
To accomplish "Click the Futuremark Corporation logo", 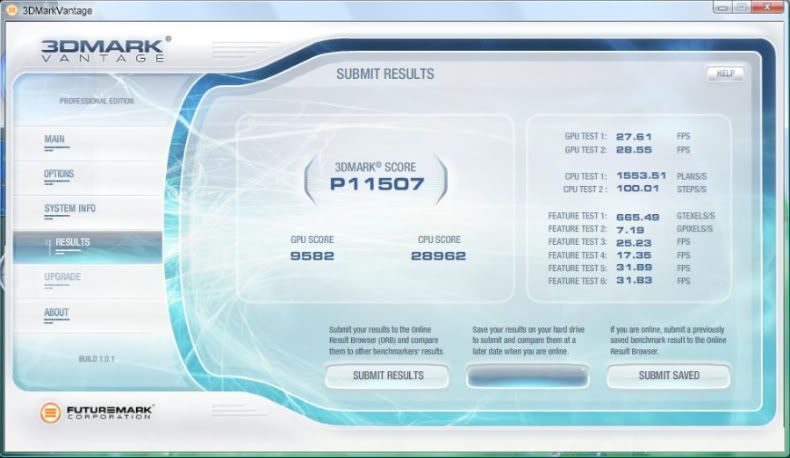I will (97, 413).
